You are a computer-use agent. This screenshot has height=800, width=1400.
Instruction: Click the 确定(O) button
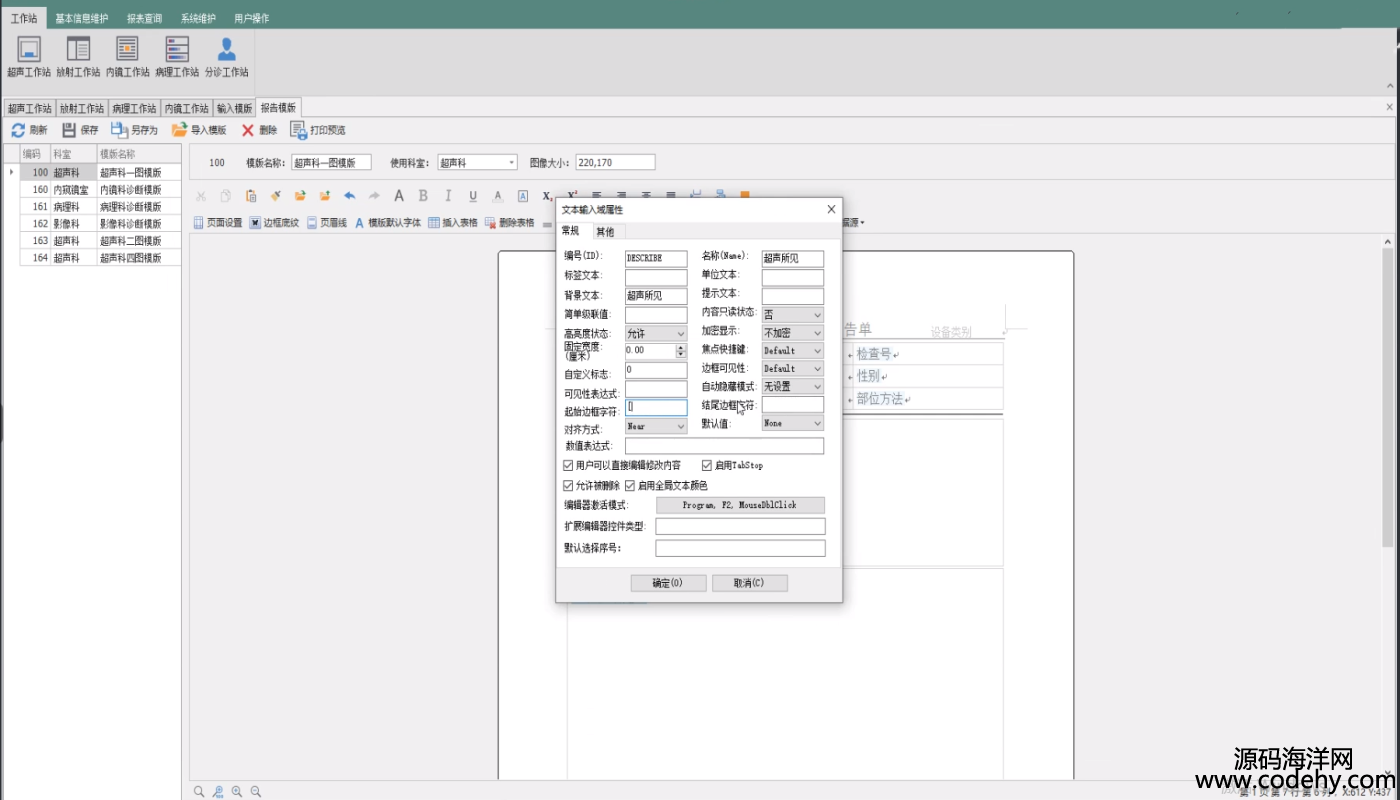pyautogui.click(x=668, y=583)
